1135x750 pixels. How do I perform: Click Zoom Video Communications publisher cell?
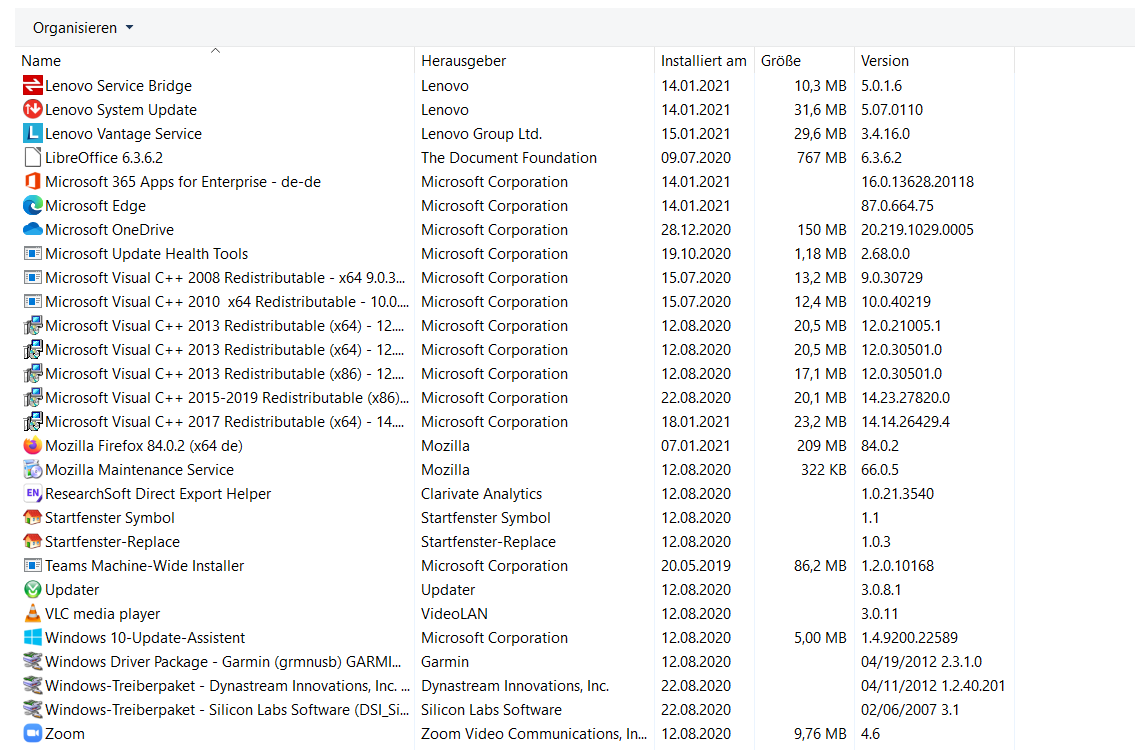pos(533,733)
